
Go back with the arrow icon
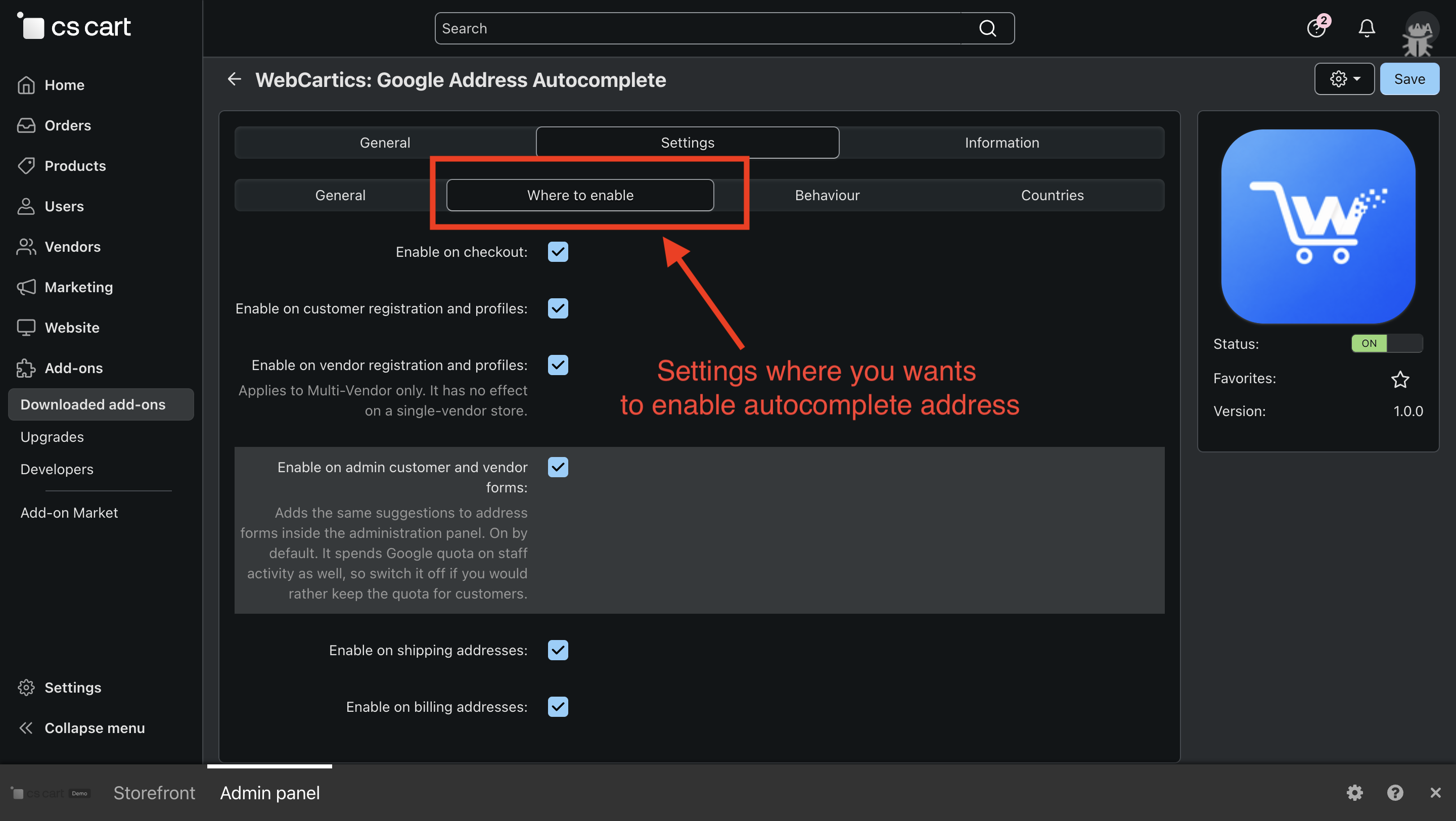234,79
